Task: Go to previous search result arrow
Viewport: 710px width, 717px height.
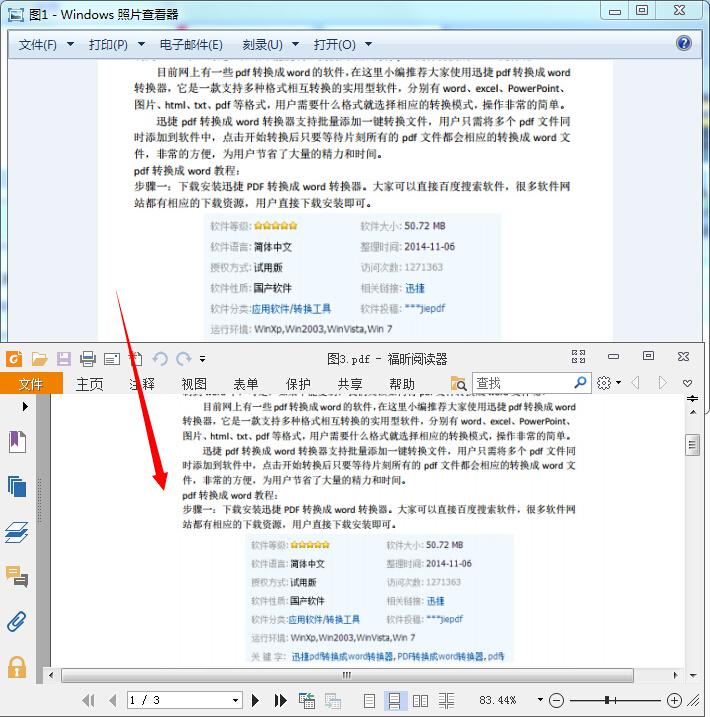Action: [635, 382]
